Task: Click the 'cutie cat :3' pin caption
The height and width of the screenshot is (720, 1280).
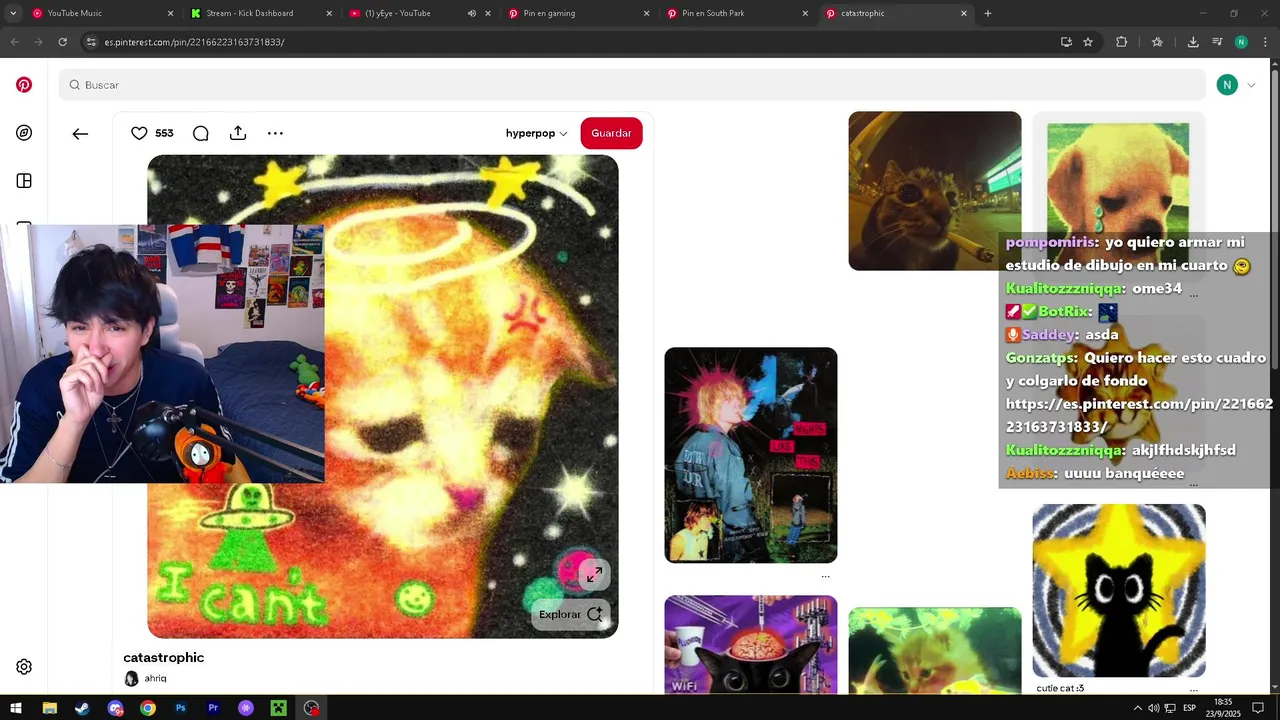Action: (1060, 688)
